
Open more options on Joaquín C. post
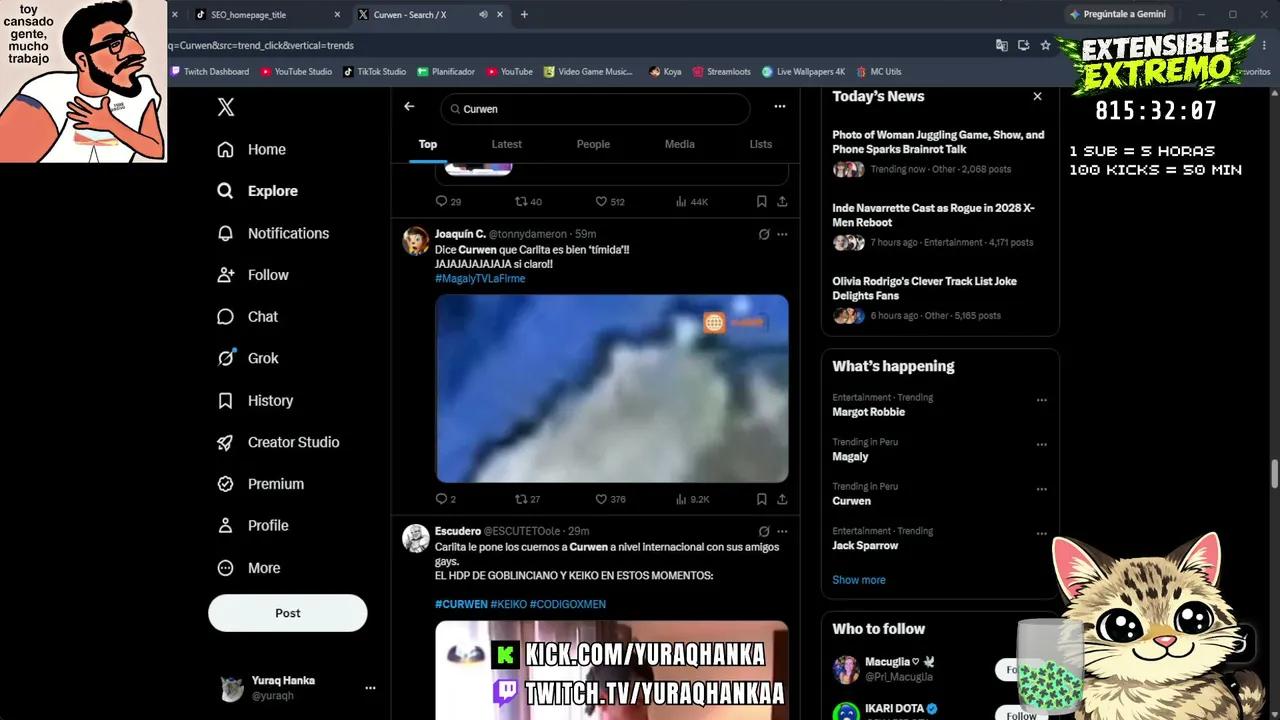pos(782,234)
